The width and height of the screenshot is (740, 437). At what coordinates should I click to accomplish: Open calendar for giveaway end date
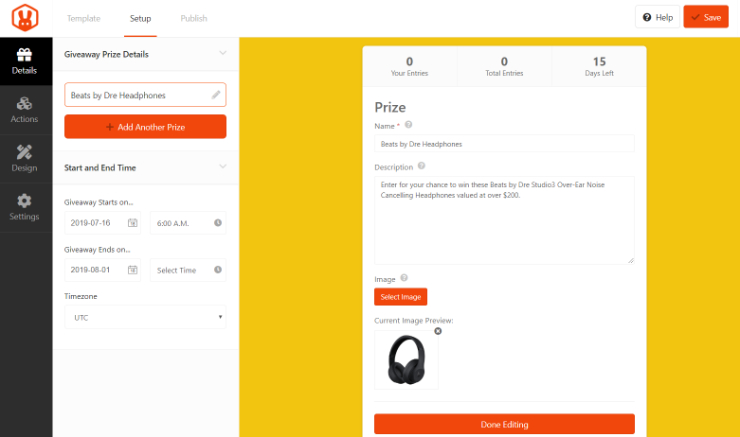pyautogui.click(x=133, y=269)
